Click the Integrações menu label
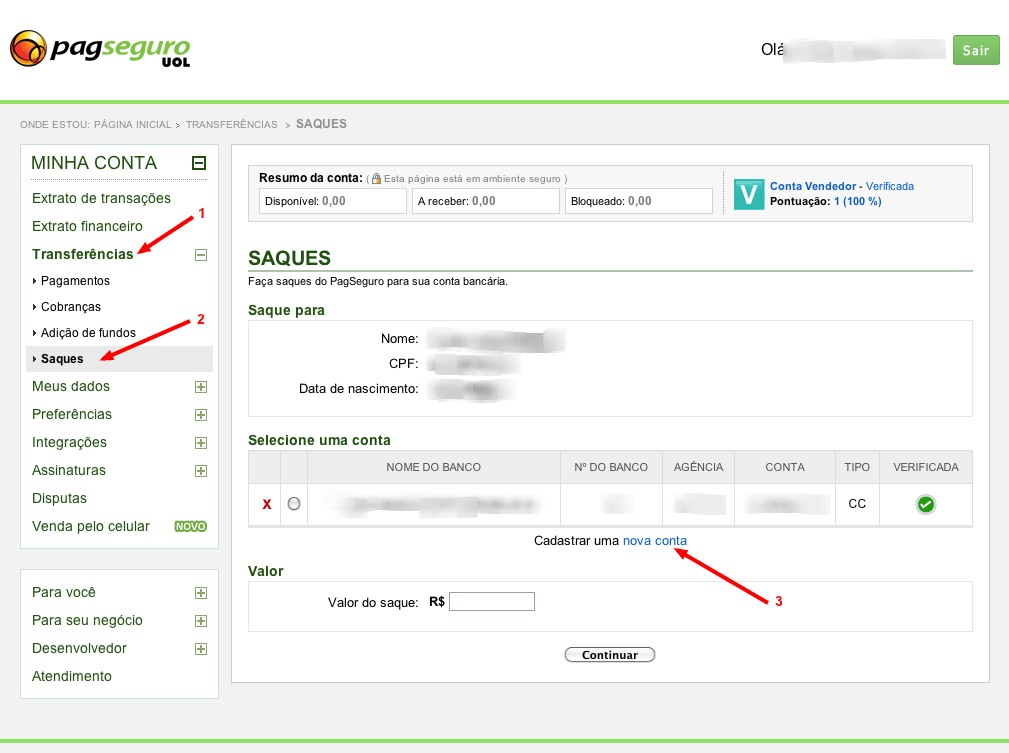1009x753 pixels. tap(69, 442)
